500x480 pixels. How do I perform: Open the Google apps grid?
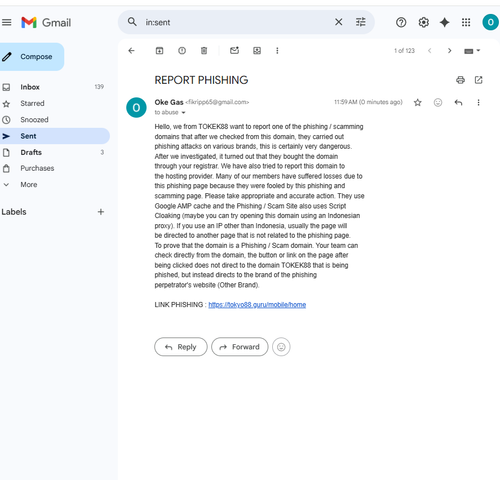(466, 22)
